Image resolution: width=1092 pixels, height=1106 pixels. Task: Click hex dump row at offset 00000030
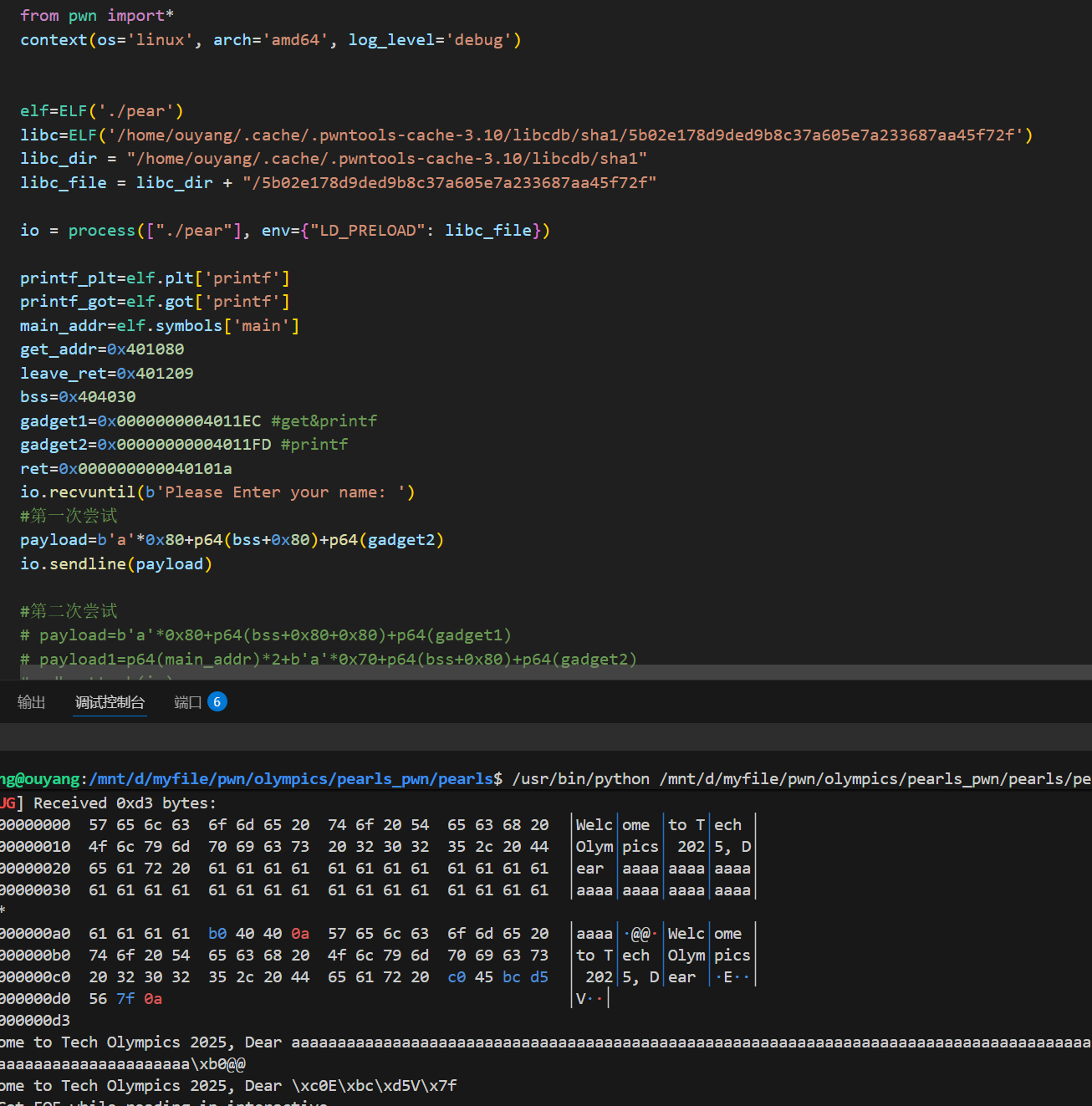point(377,890)
